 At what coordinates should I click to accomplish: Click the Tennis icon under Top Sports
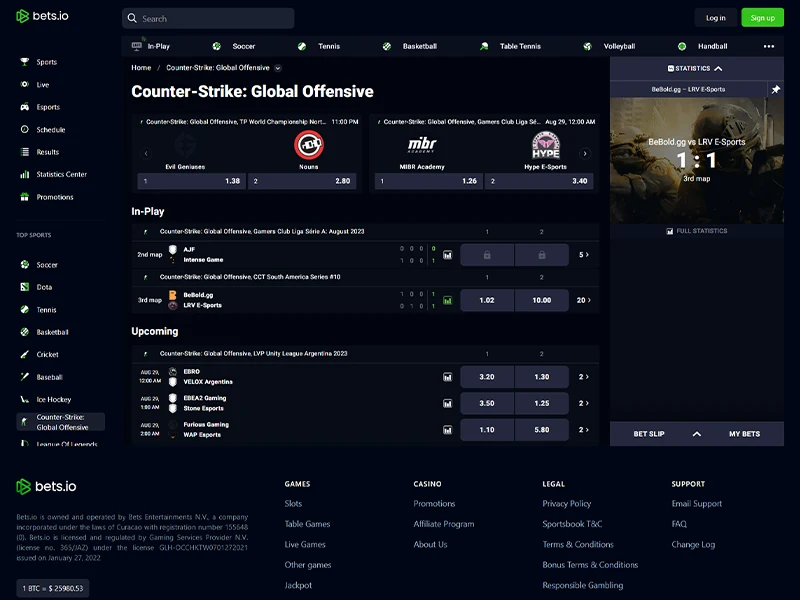click(24, 309)
